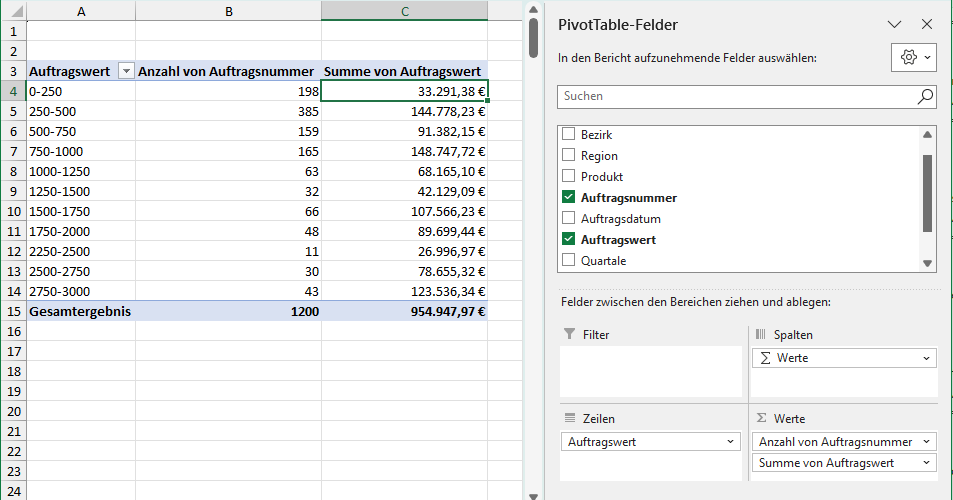The image size is (953, 500).
Task: Open the Summe von Auftragswert dropdown in Werte
Action: [x=927, y=463]
